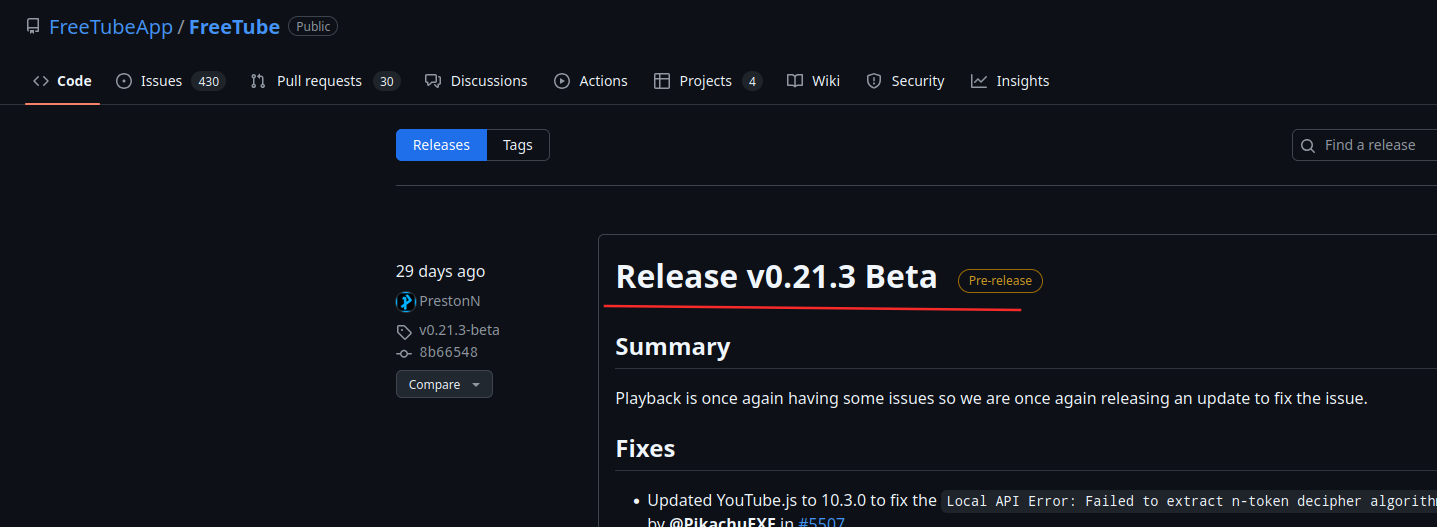Click the 430 issues counter
The height and width of the screenshot is (527, 1437).
pyautogui.click(x=208, y=81)
